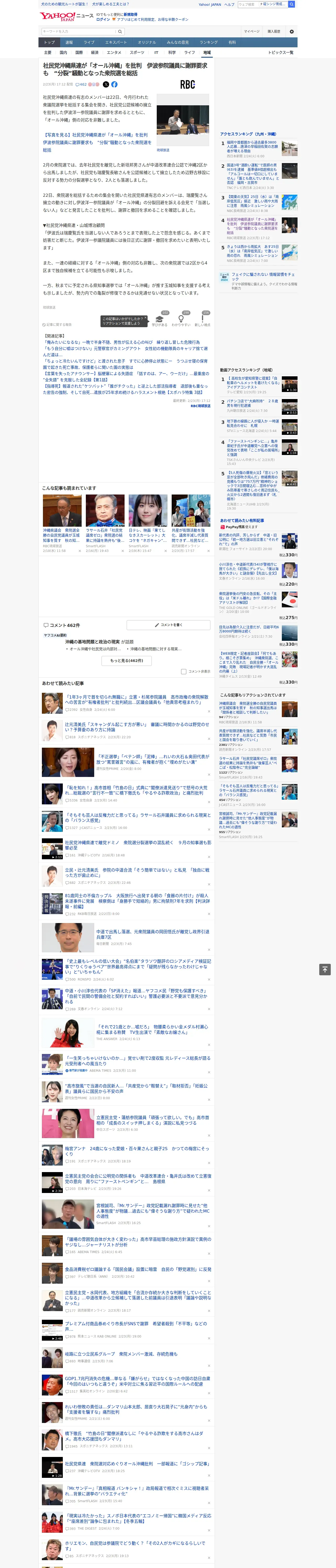
Task: Click the blue search button at top right
Action: 292,4
